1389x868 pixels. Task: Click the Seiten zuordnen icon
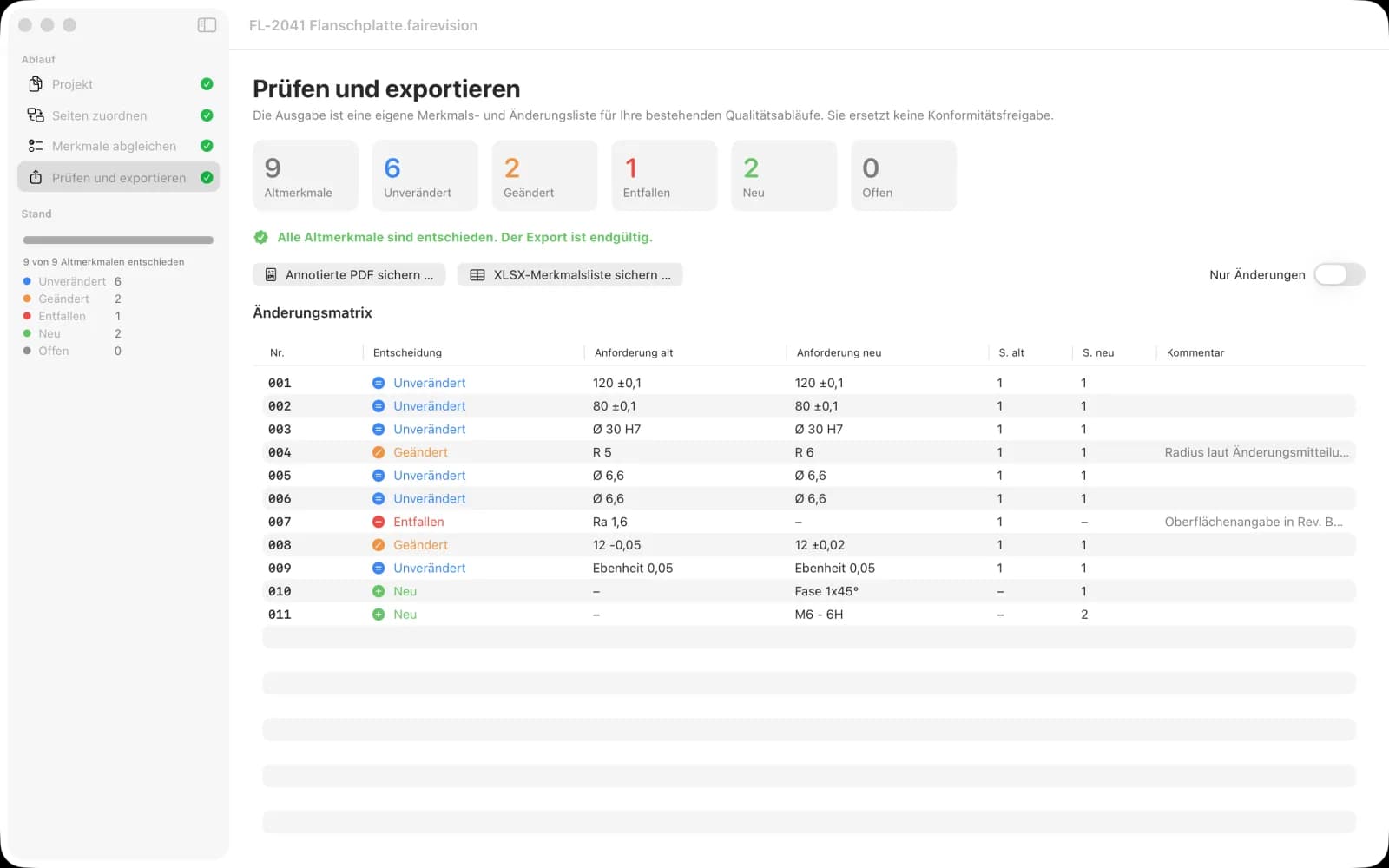pyautogui.click(x=36, y=115)
